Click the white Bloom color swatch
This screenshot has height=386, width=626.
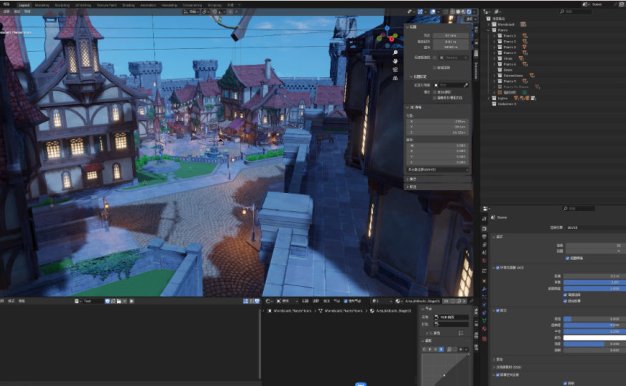[x=594, y=338]
